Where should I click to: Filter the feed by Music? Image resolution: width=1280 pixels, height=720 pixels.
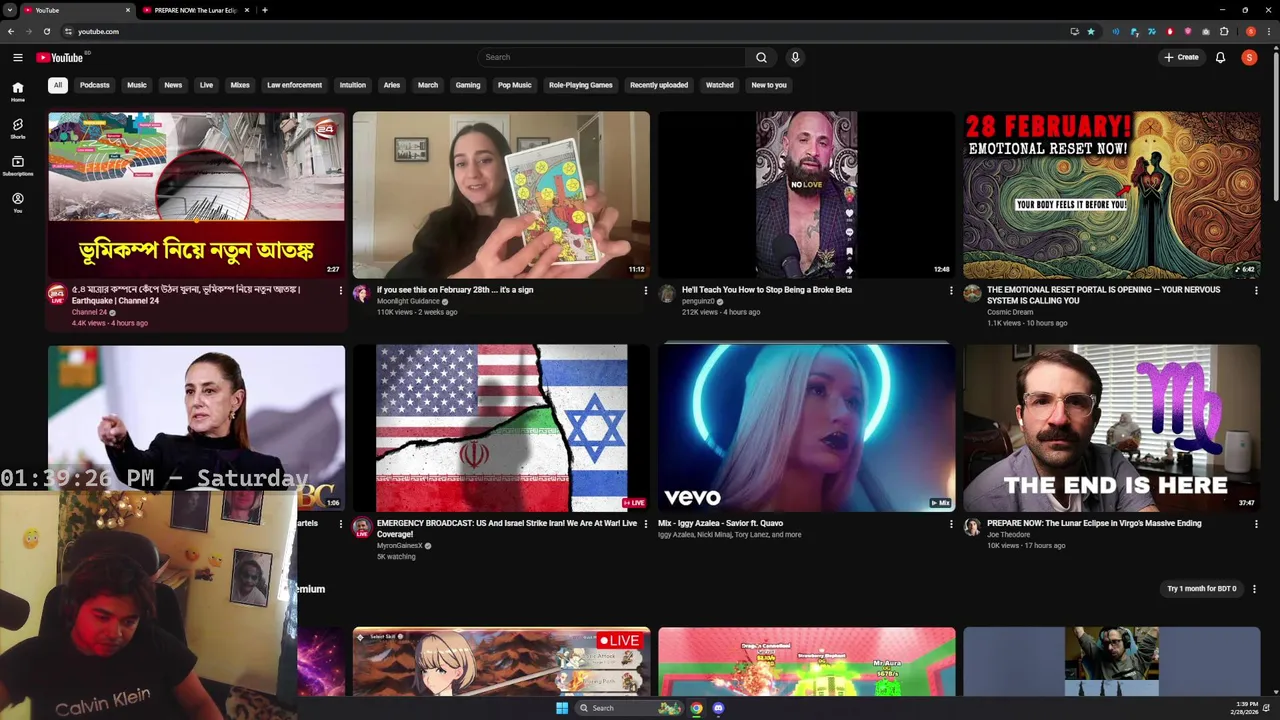137,85
